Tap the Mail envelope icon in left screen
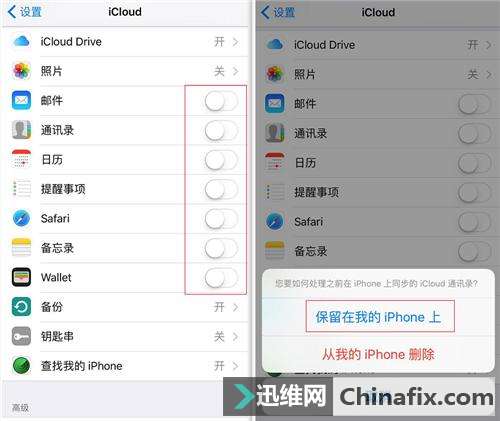This screenshot has height=421, width=500. (22, 100)
